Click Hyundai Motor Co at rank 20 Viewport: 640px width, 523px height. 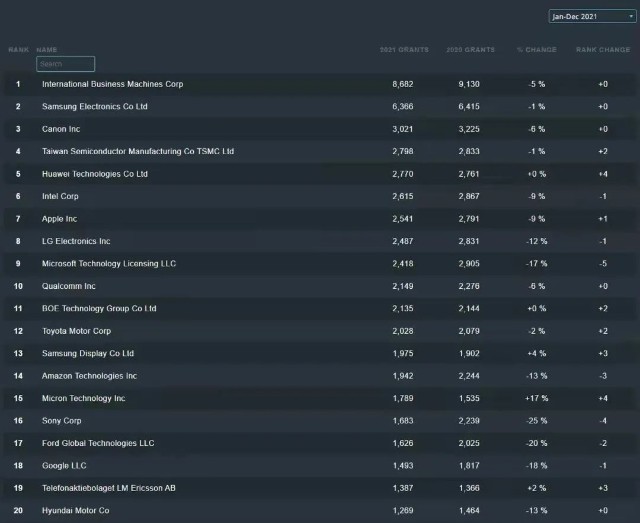[76, 511]
